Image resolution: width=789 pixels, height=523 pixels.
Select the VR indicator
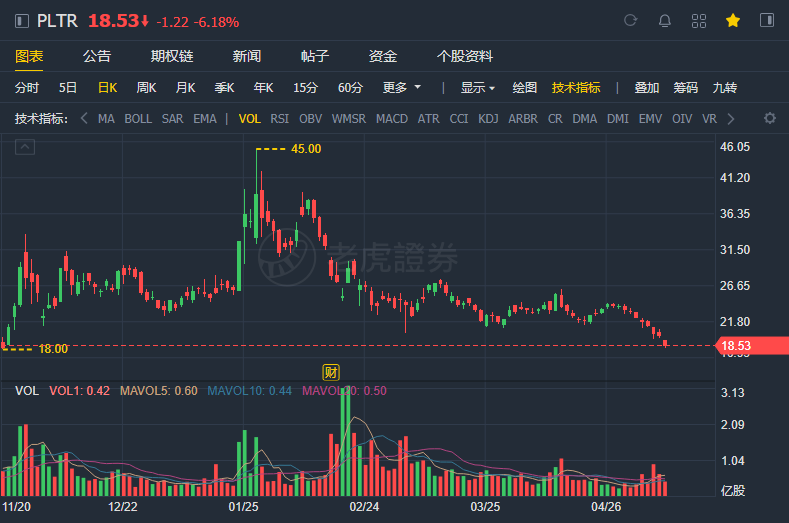709,119
